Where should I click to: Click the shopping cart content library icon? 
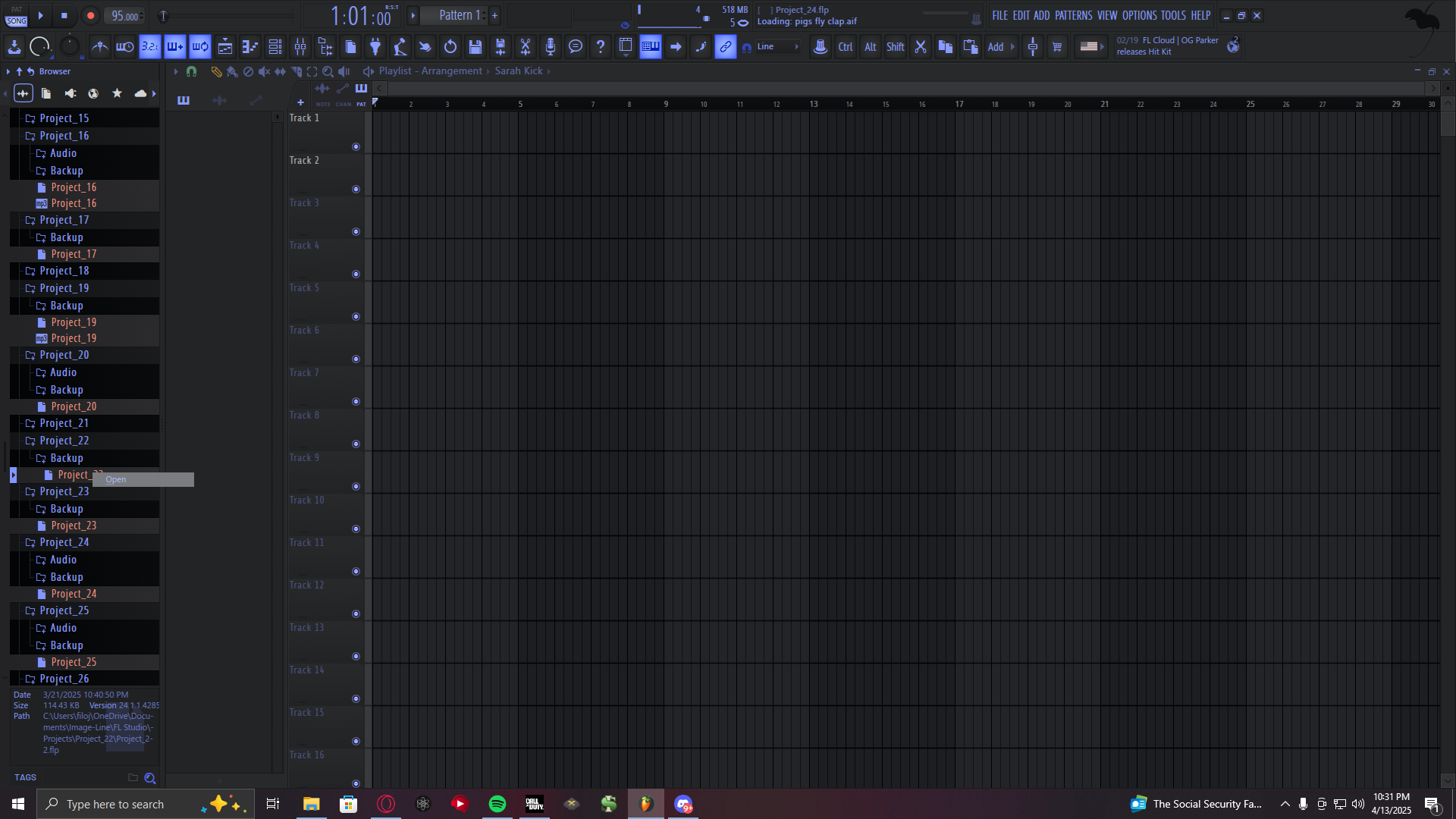pos(1057,47)
